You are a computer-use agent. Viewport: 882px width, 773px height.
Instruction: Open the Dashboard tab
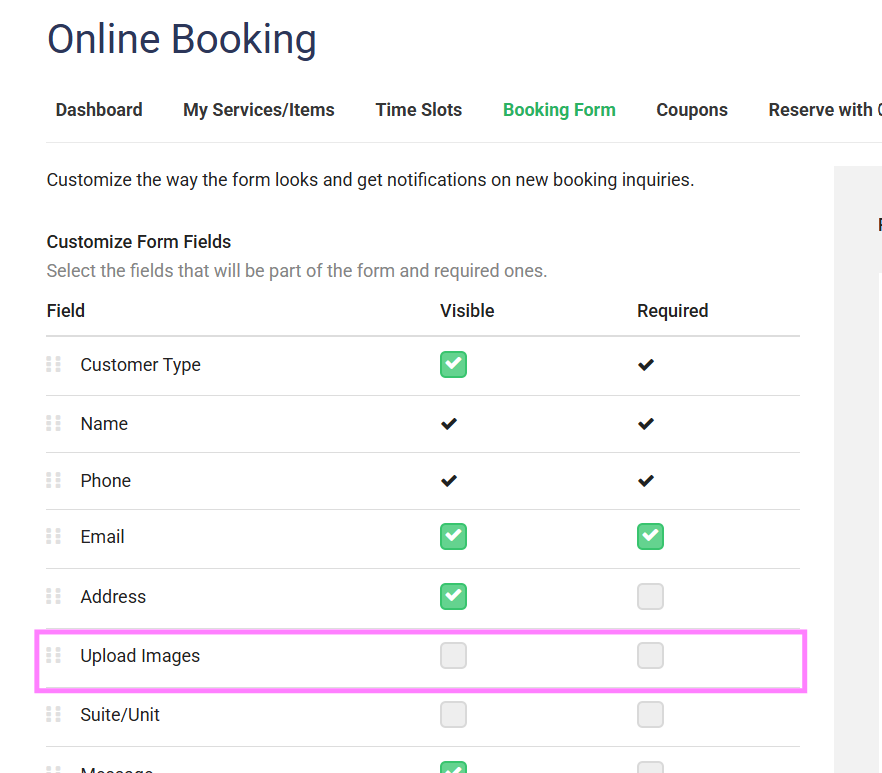pos(99,110)
